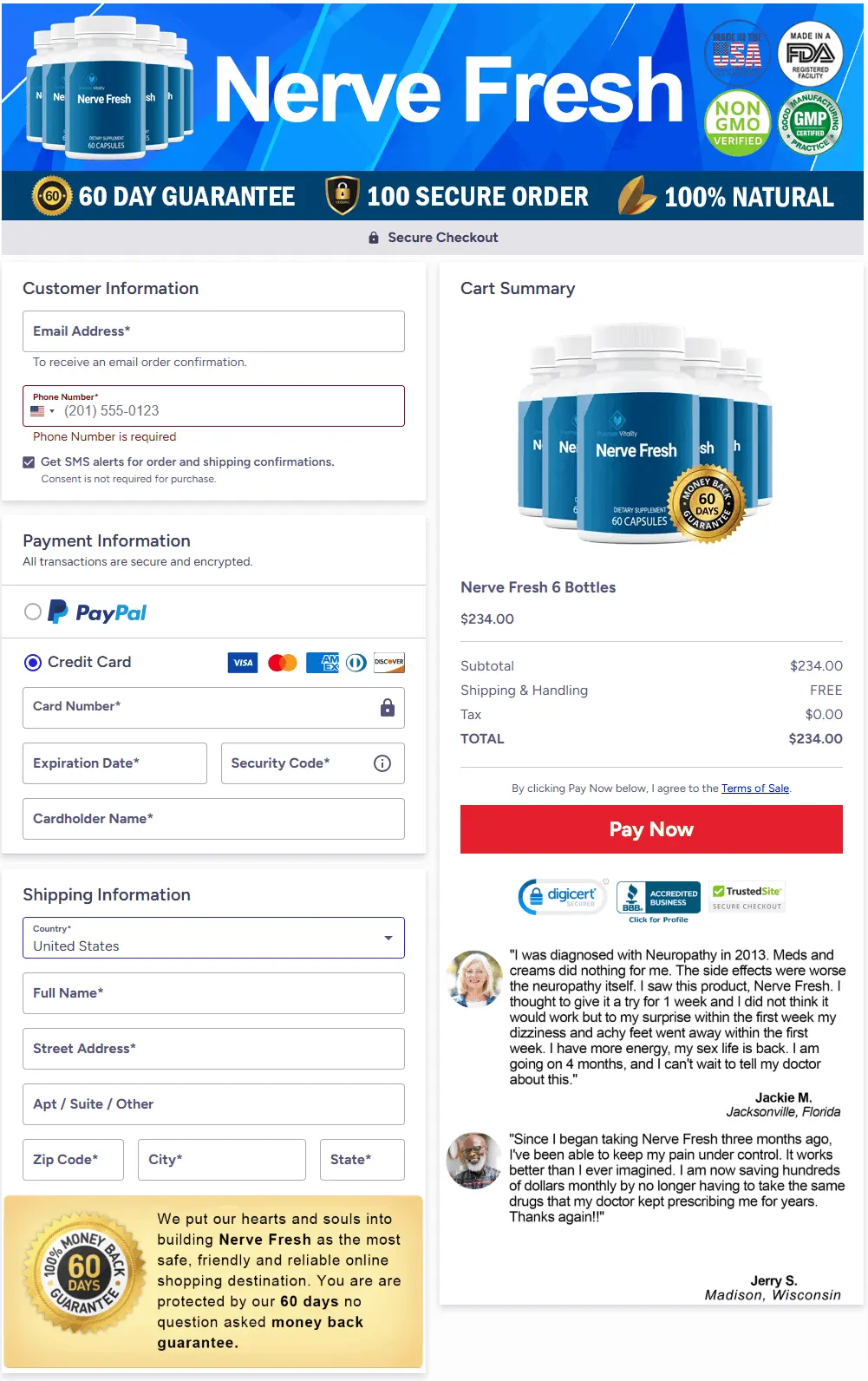868x1381 pixels.
Task: Click the US flag country code selector
Action: pyautogui.click(x=42, y=411)
